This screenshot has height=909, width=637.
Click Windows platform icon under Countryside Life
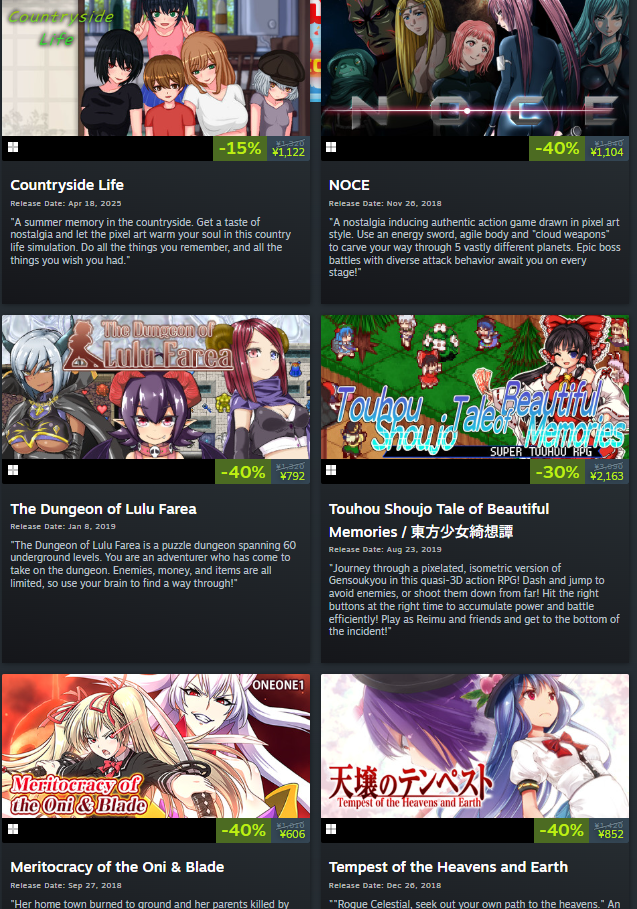coord(13,147)
